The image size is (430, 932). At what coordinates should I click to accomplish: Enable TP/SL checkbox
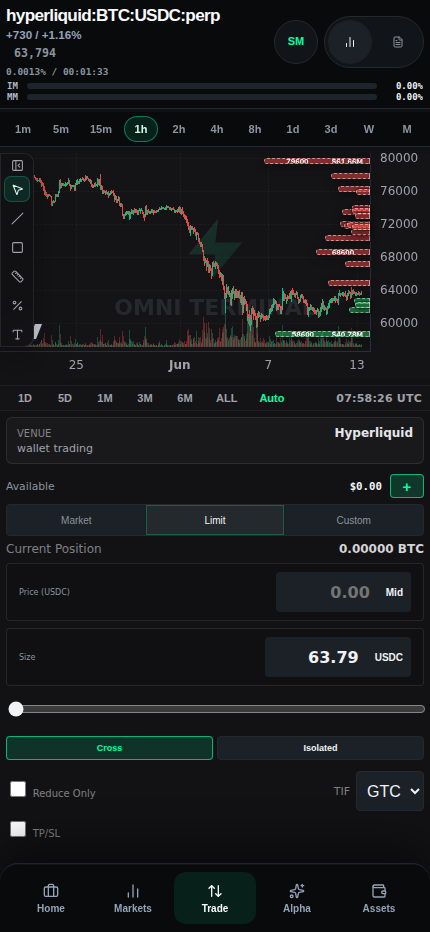point(18,829)
